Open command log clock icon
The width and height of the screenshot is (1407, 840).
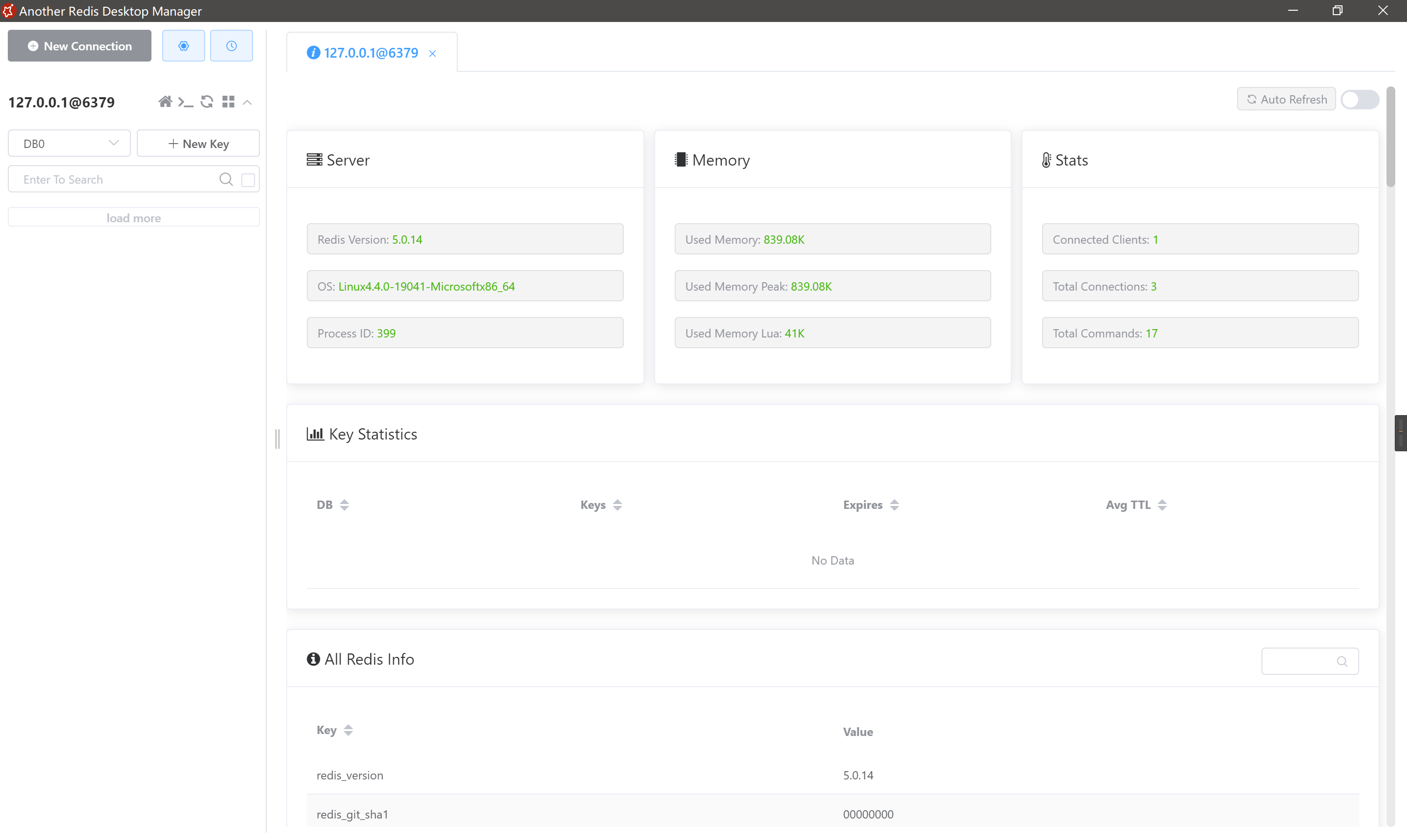(231, 46)
